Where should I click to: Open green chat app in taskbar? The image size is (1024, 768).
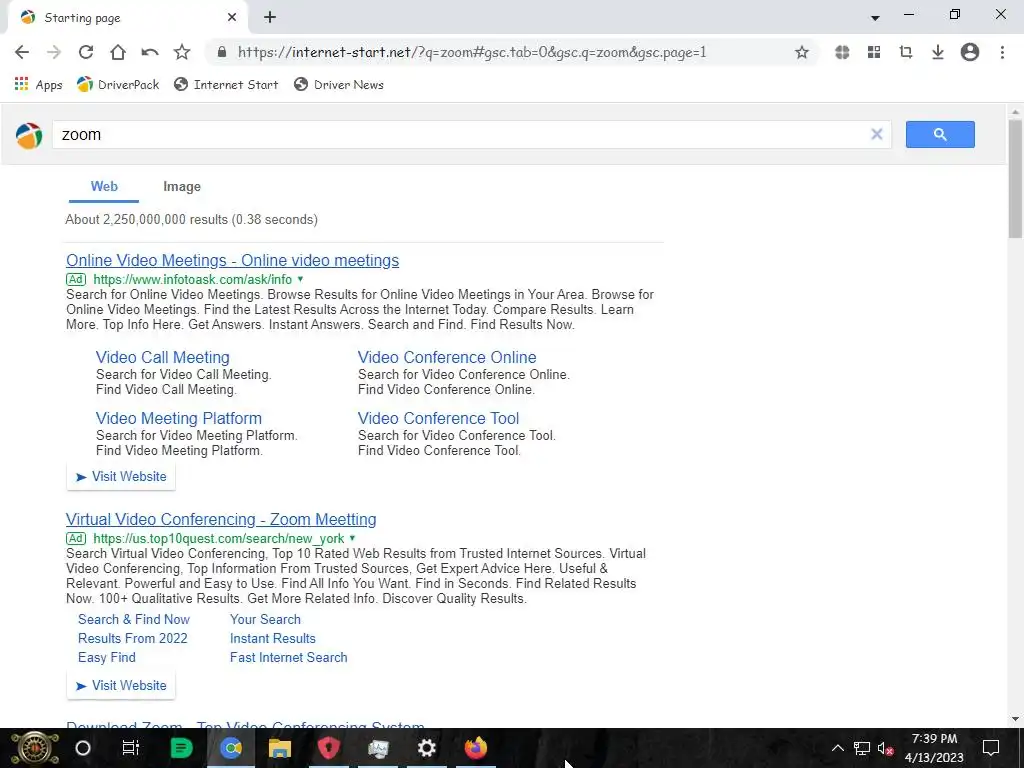(x=181, y=748)
